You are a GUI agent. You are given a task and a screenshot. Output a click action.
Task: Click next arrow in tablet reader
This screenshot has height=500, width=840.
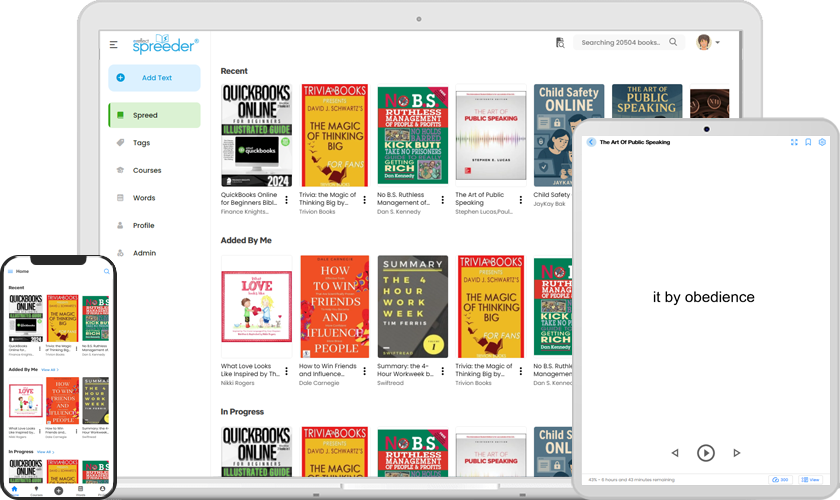coord(737,453)
